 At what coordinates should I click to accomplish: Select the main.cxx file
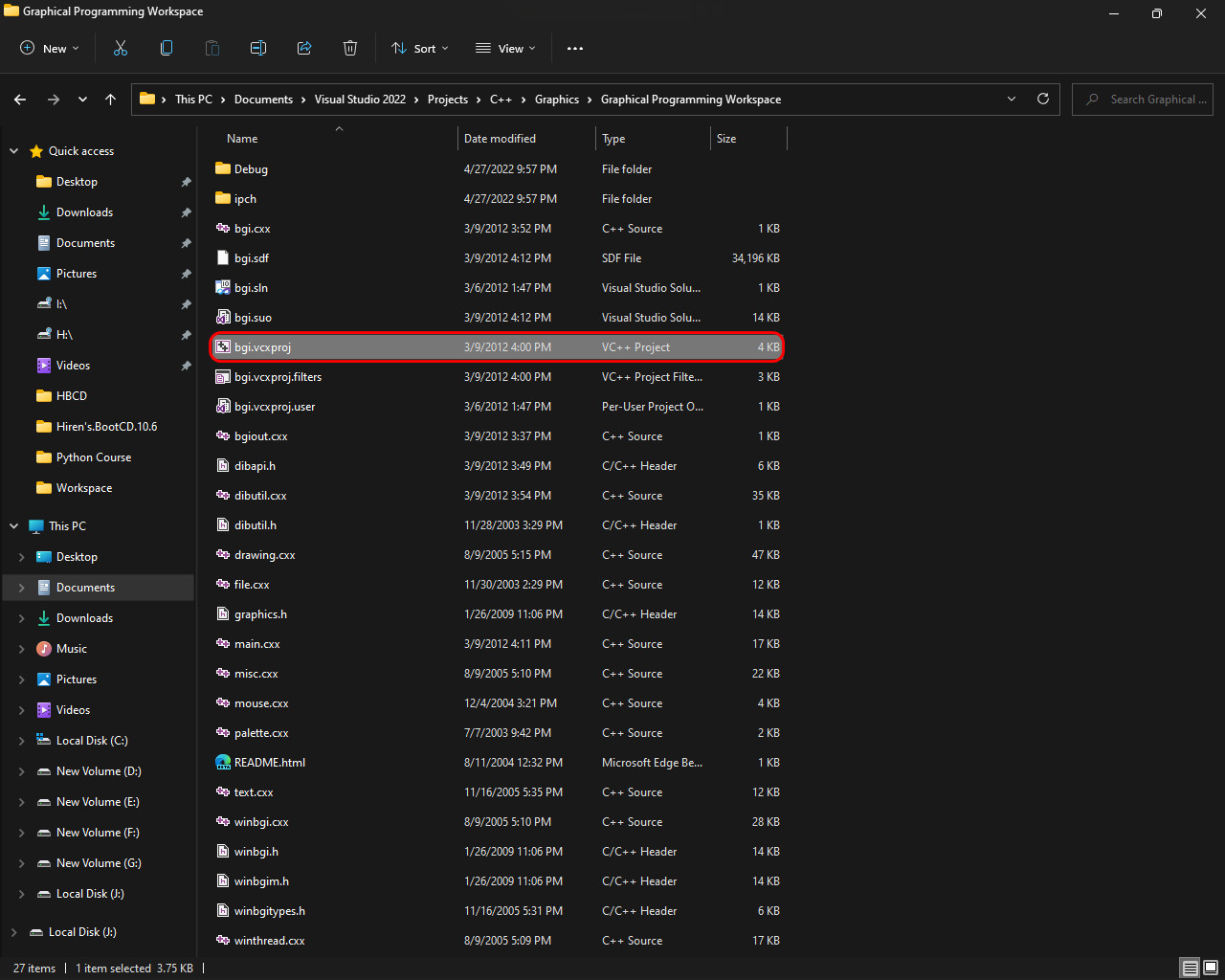(x=497, y=644)
